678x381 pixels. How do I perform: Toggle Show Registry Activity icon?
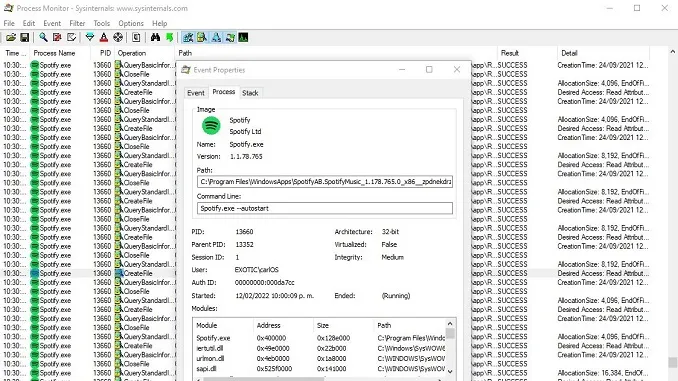[188, 38]
